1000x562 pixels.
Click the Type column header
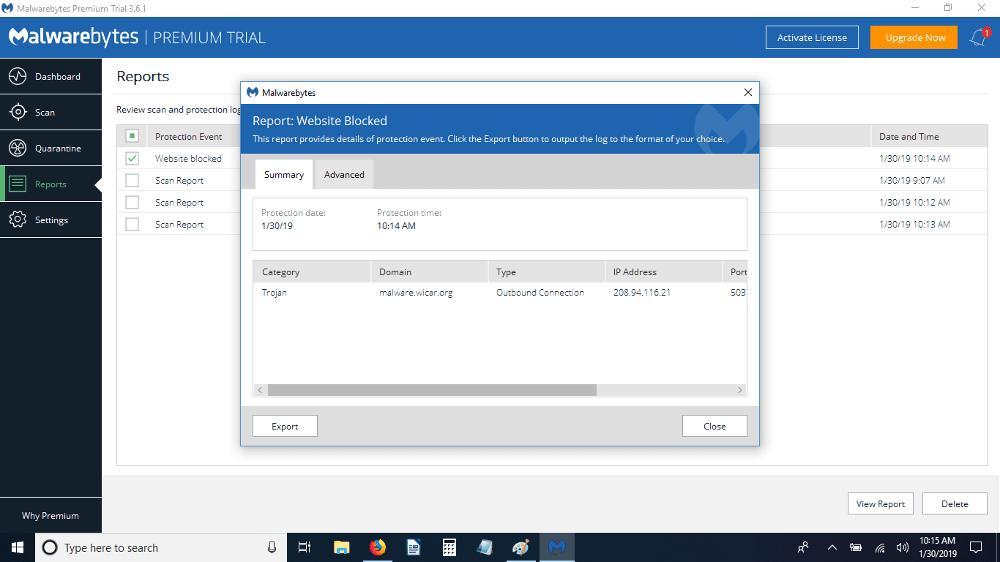point(546,272)
